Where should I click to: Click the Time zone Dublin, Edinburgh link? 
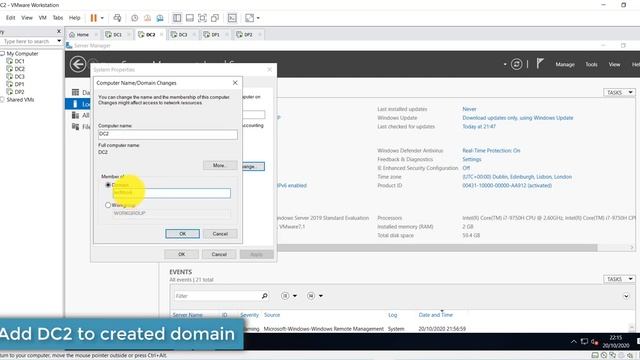tap(517, 177)
